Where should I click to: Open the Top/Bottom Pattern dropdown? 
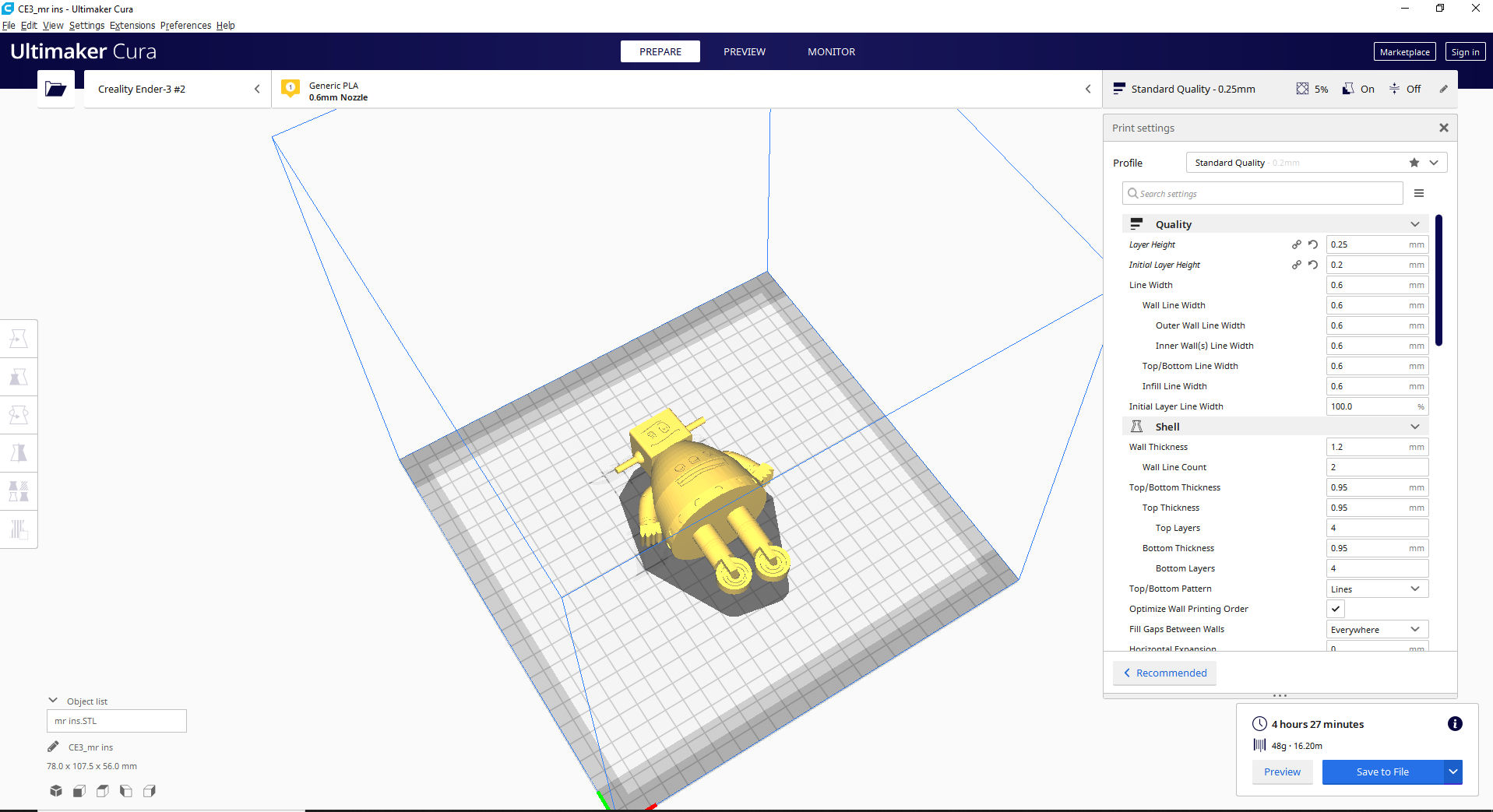point(1377,589)
